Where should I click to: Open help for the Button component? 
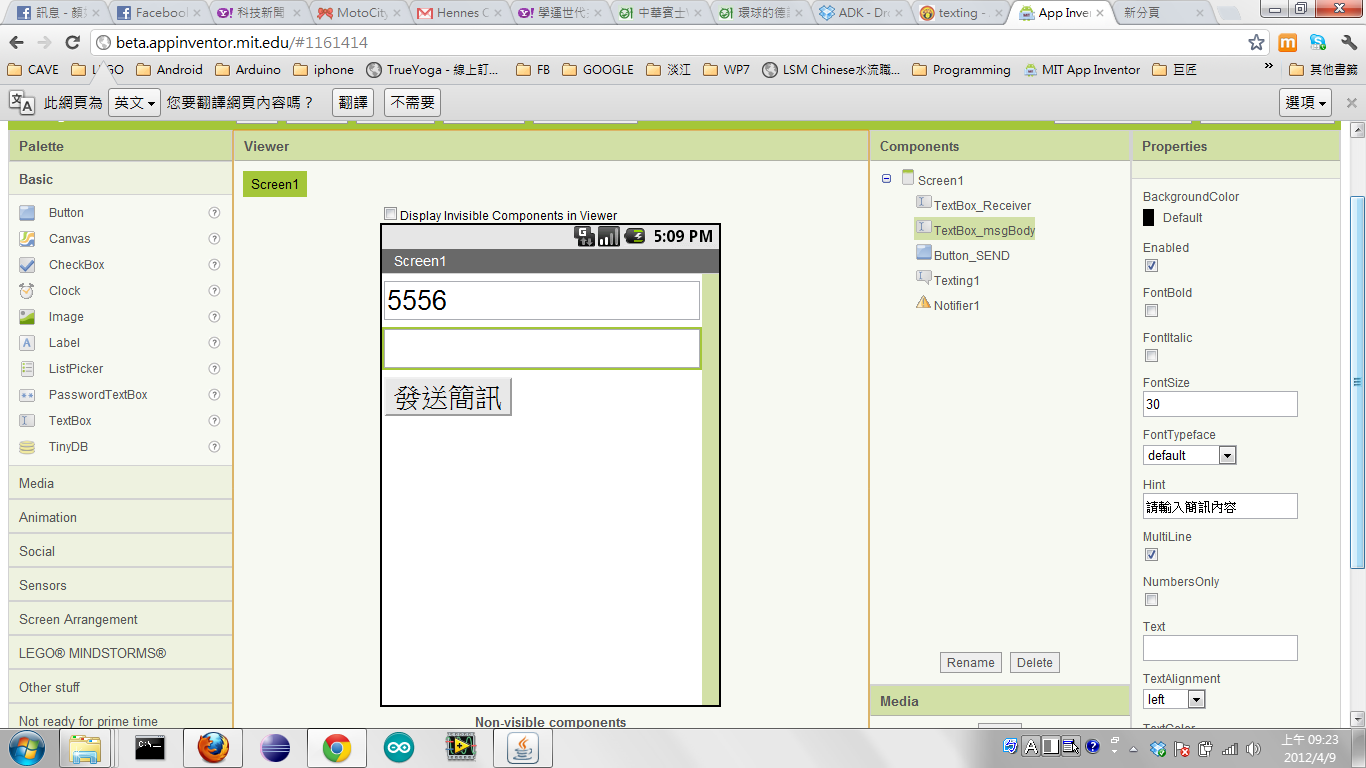[x=214, y=213]
